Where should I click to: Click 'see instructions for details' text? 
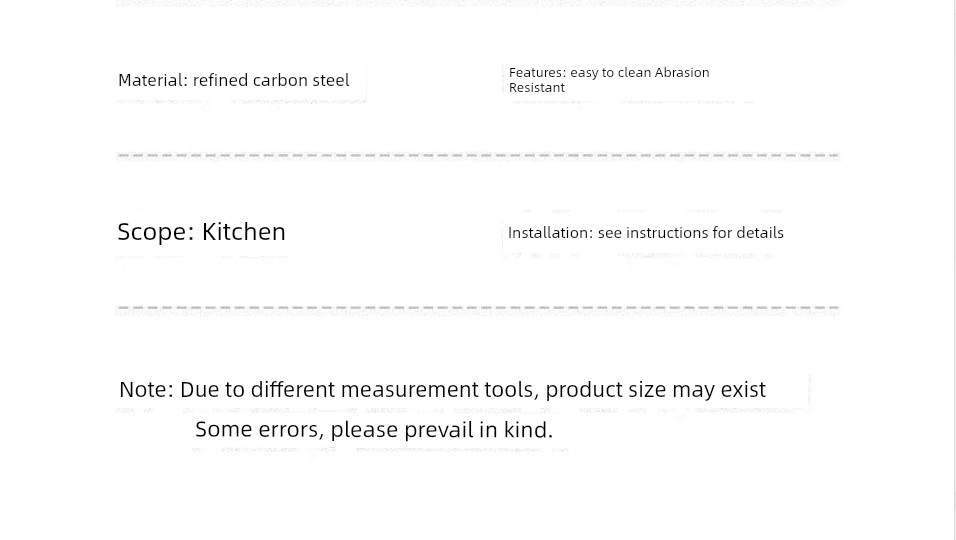691,233
